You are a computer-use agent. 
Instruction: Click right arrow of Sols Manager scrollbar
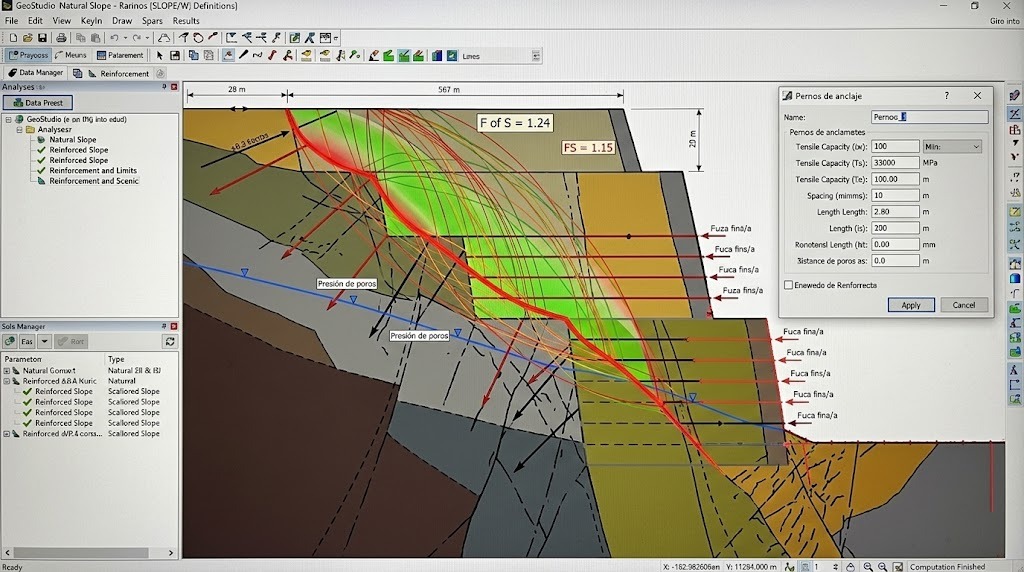(171, 552)
